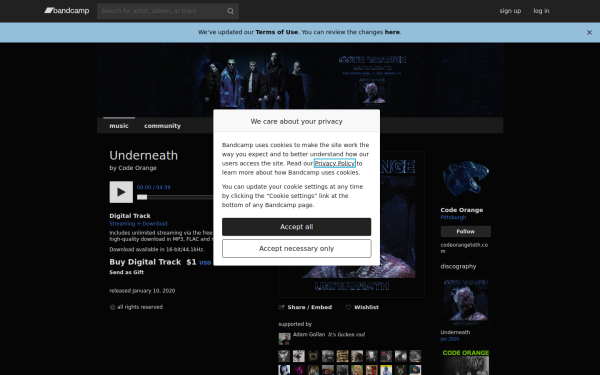Click the share arrow icon
600x375 pixels.
coord(282,307)
